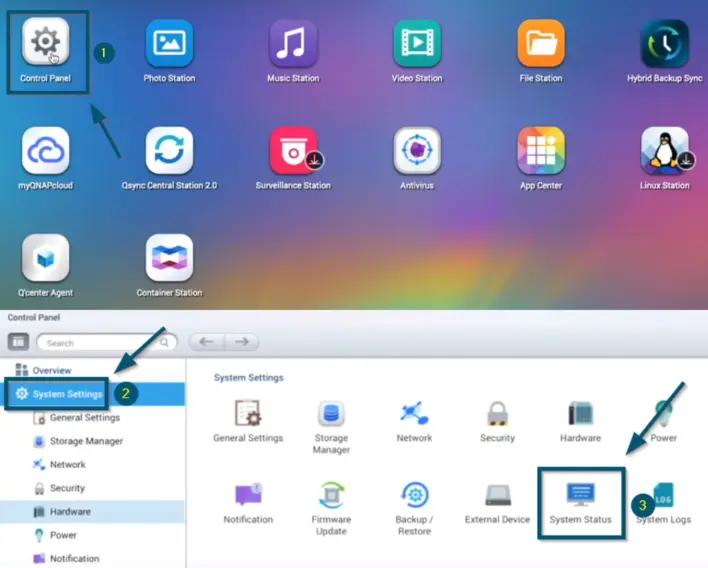
Task: Open System Logs
Action: (663, 503)
